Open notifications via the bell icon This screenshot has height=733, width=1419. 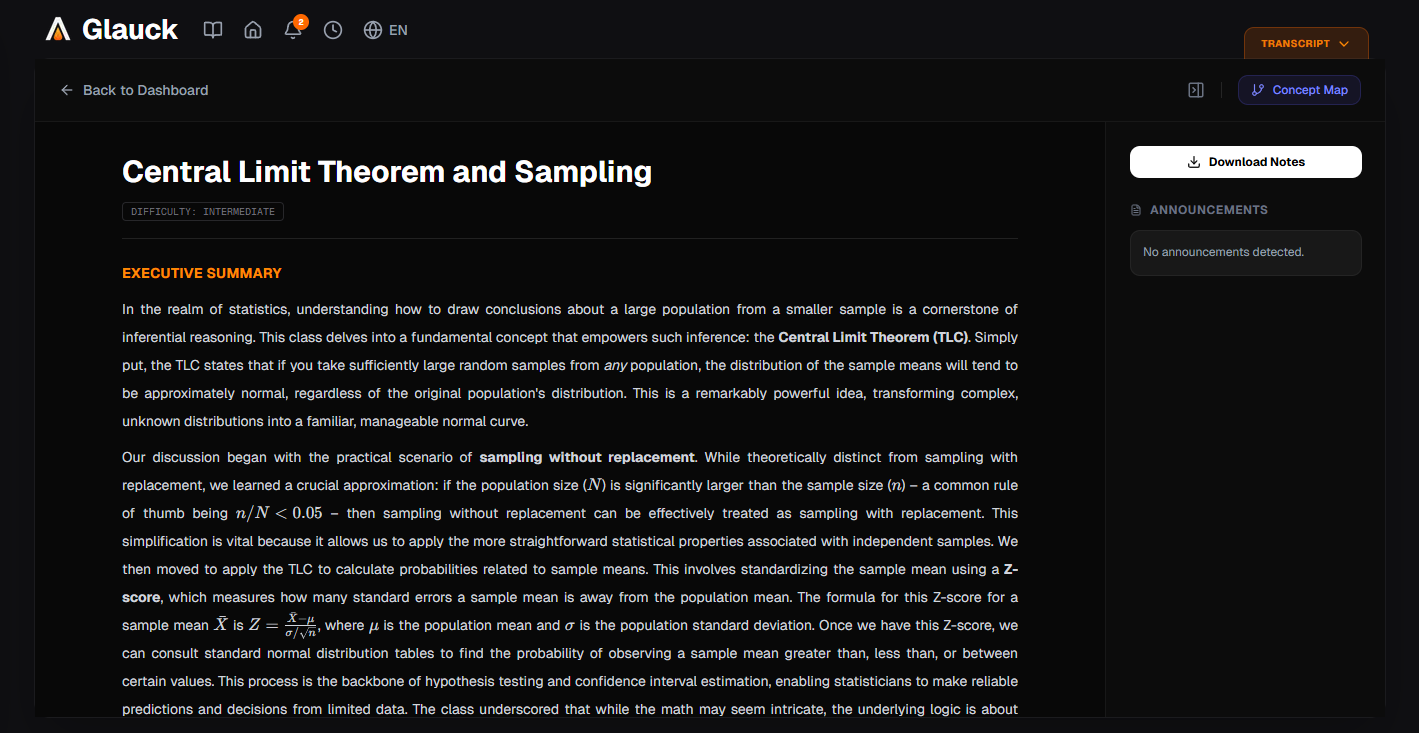[x=292, y=31]
